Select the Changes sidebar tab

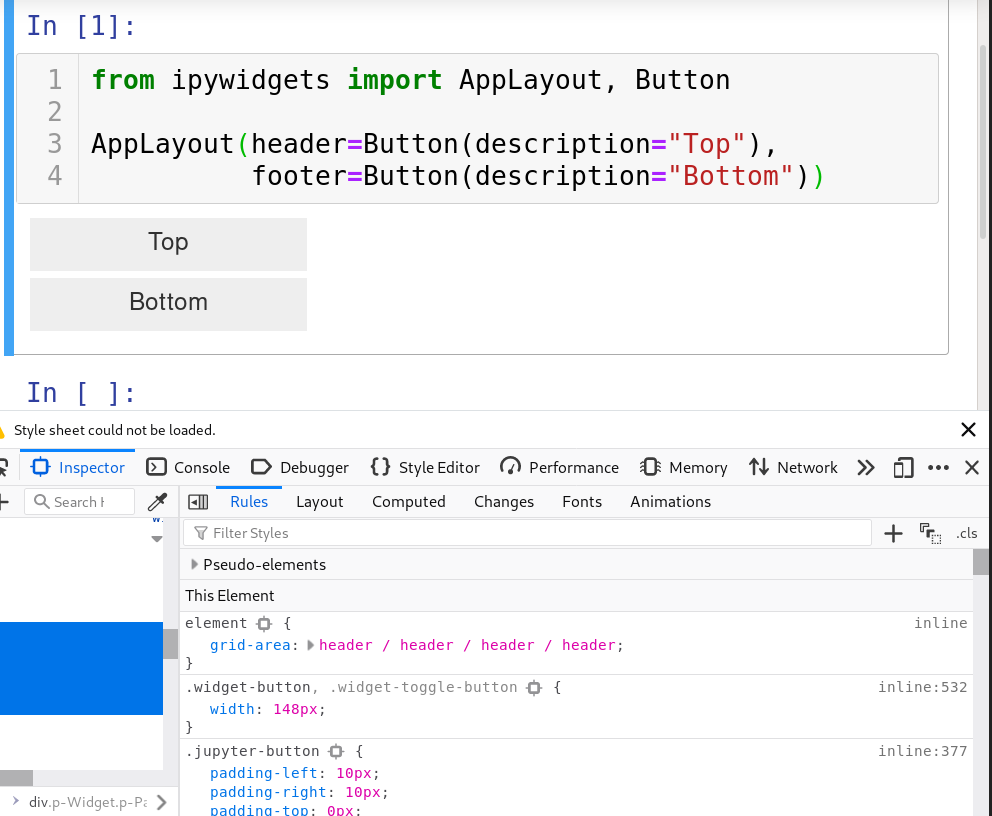click(504, 502)
